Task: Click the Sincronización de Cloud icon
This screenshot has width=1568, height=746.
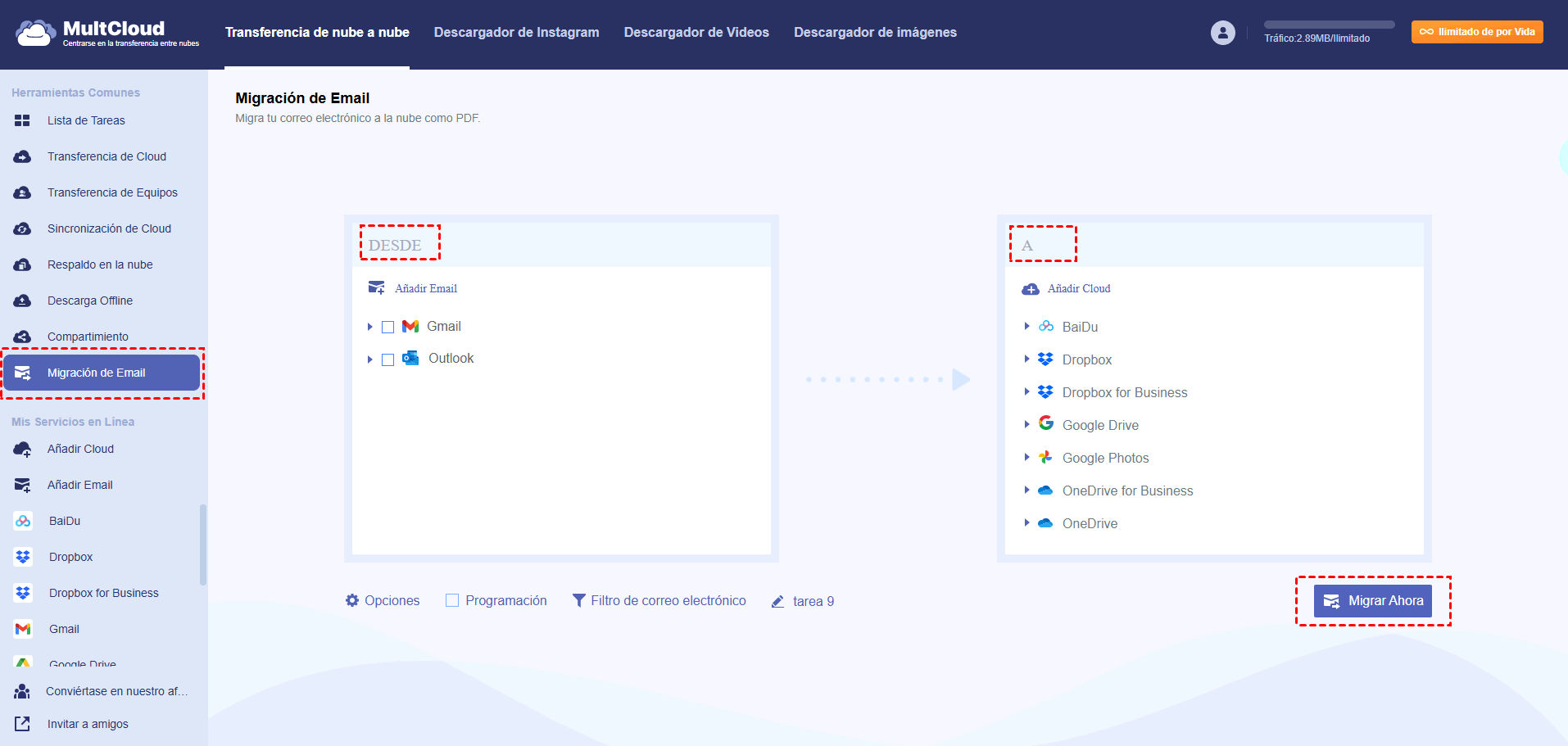Action: 22,228
